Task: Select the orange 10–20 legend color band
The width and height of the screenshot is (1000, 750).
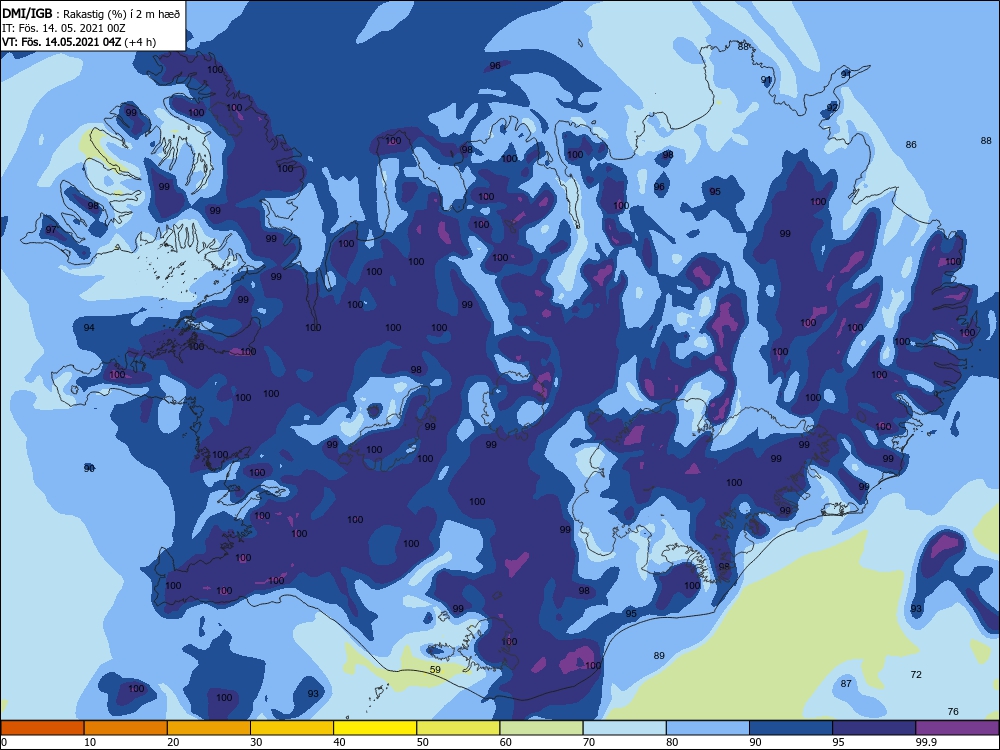Action: (126, 728)
